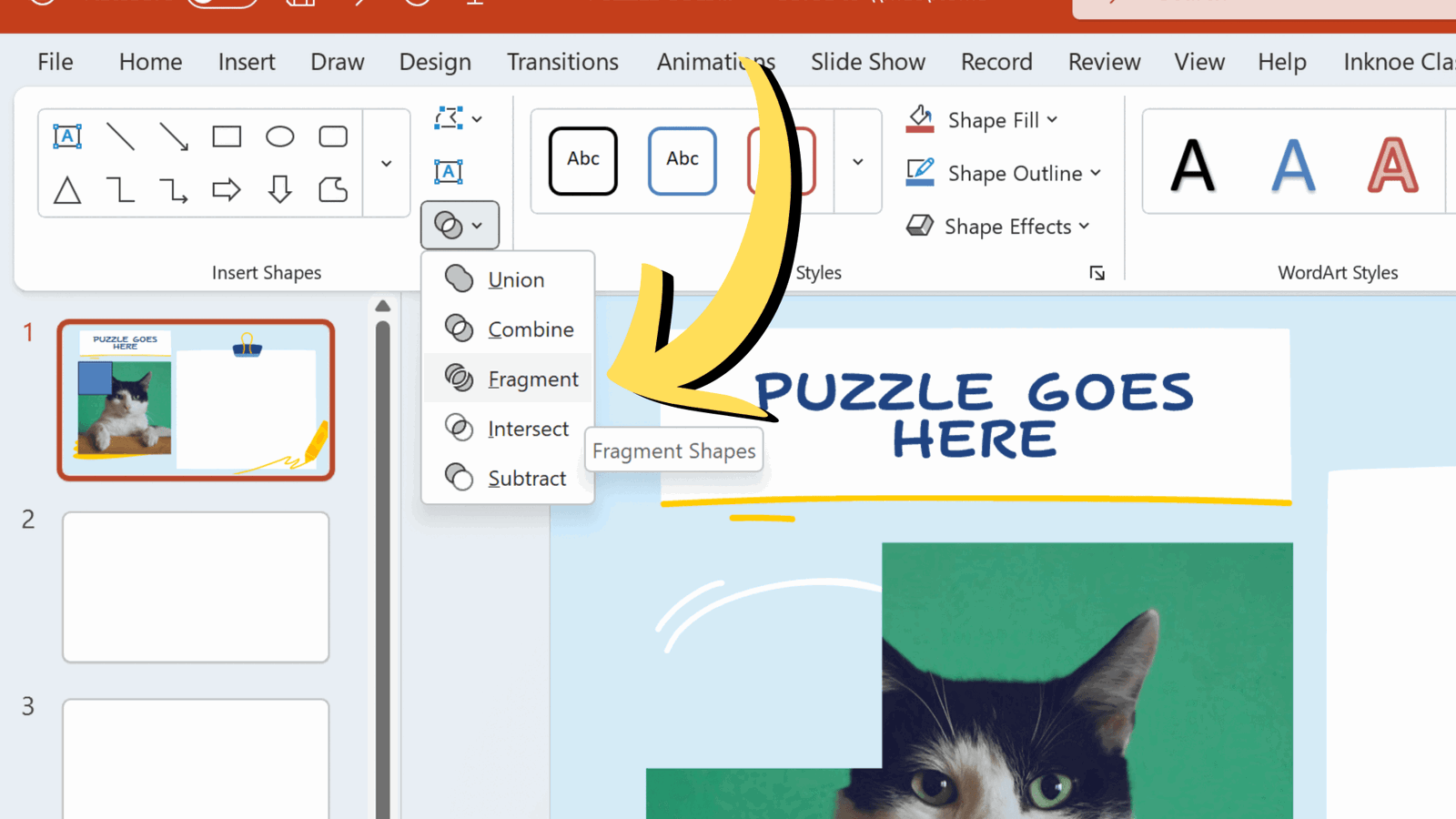Click the Shape Effects icon
Screen dimensions: 1456x819
pyautogui.click(x=921, y=226)
